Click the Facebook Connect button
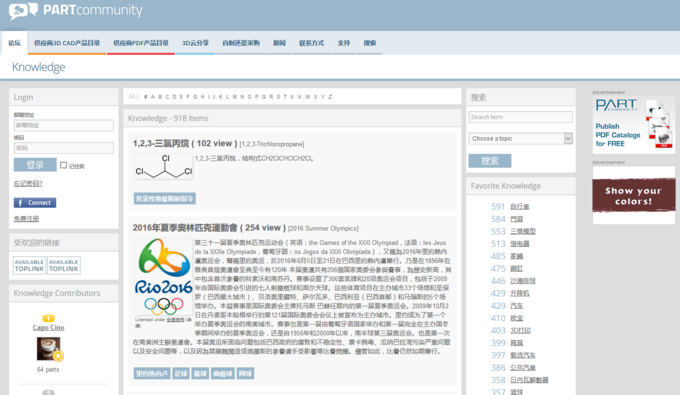Viewport: 680px width, 395px height. tap(35, 202)
